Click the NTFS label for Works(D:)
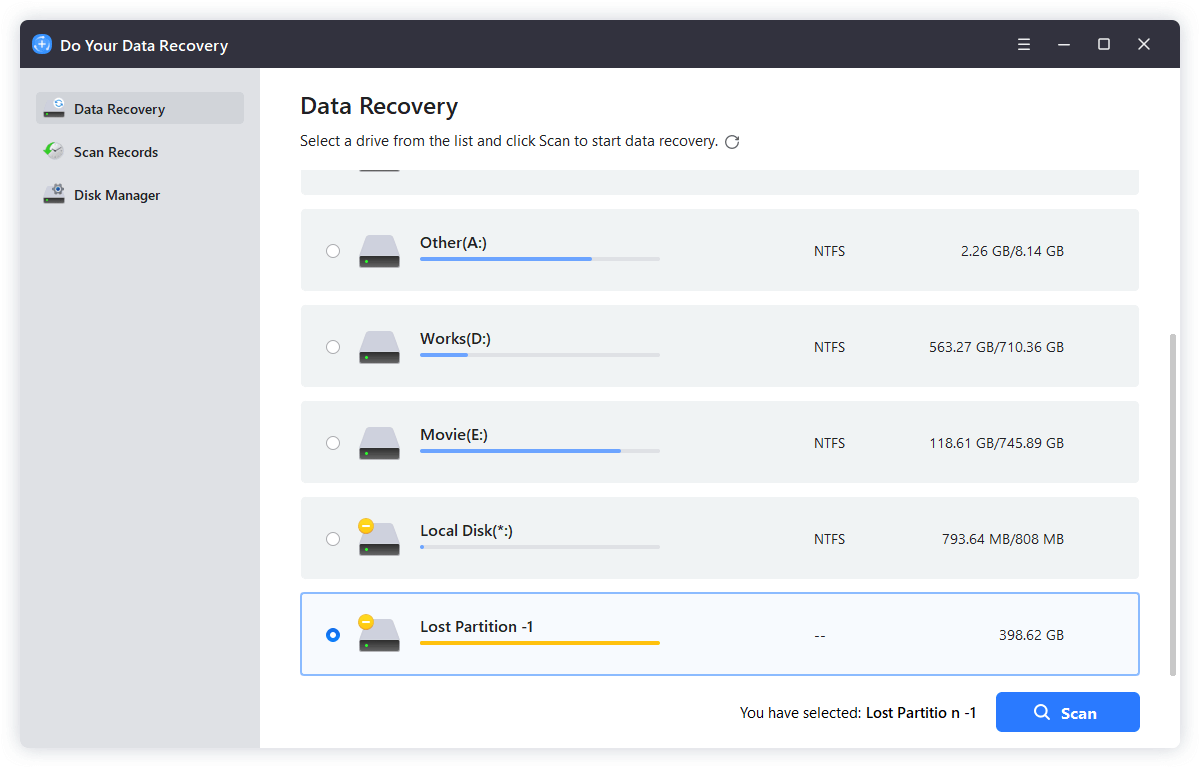 click(829, 347)
